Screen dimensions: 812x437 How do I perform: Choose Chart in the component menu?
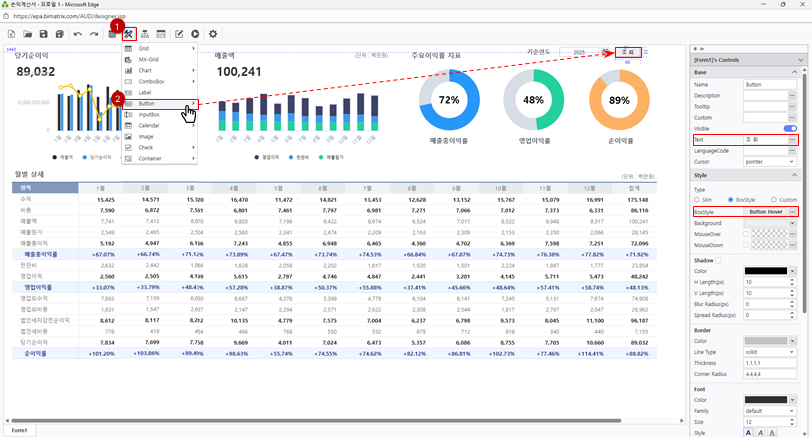tap(146, 70)
